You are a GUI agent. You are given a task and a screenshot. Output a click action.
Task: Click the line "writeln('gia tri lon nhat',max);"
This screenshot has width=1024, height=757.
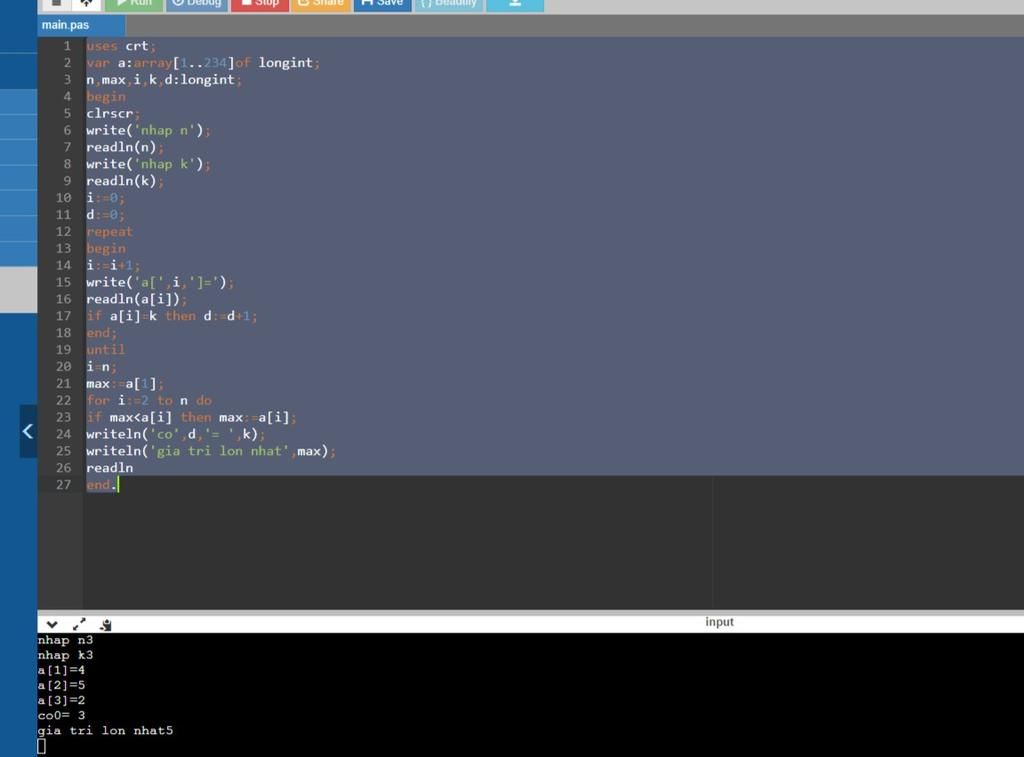coord(211,451)
